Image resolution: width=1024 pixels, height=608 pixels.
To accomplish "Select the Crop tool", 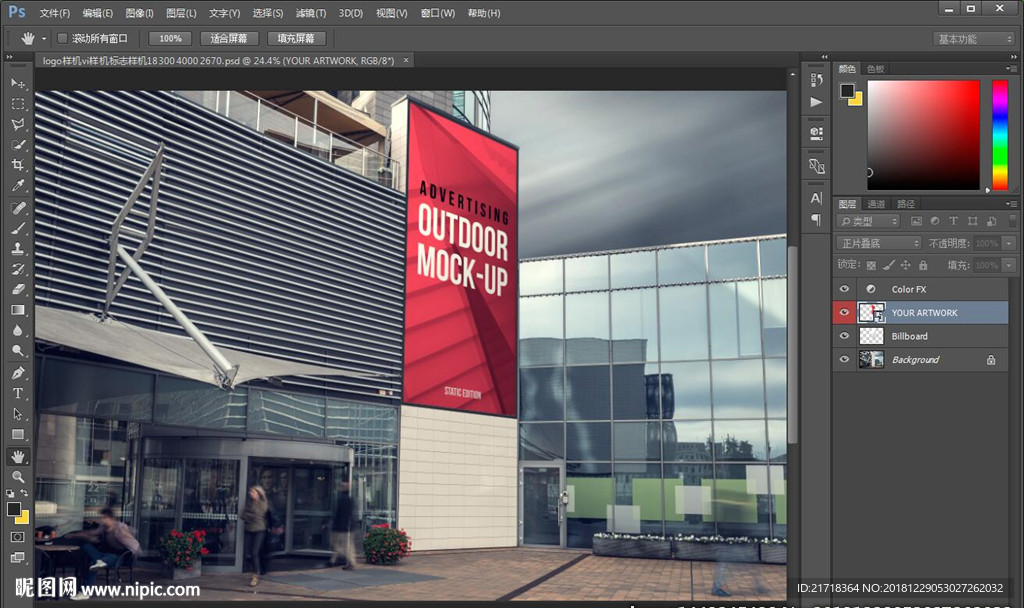I will [x=18, y=165].
